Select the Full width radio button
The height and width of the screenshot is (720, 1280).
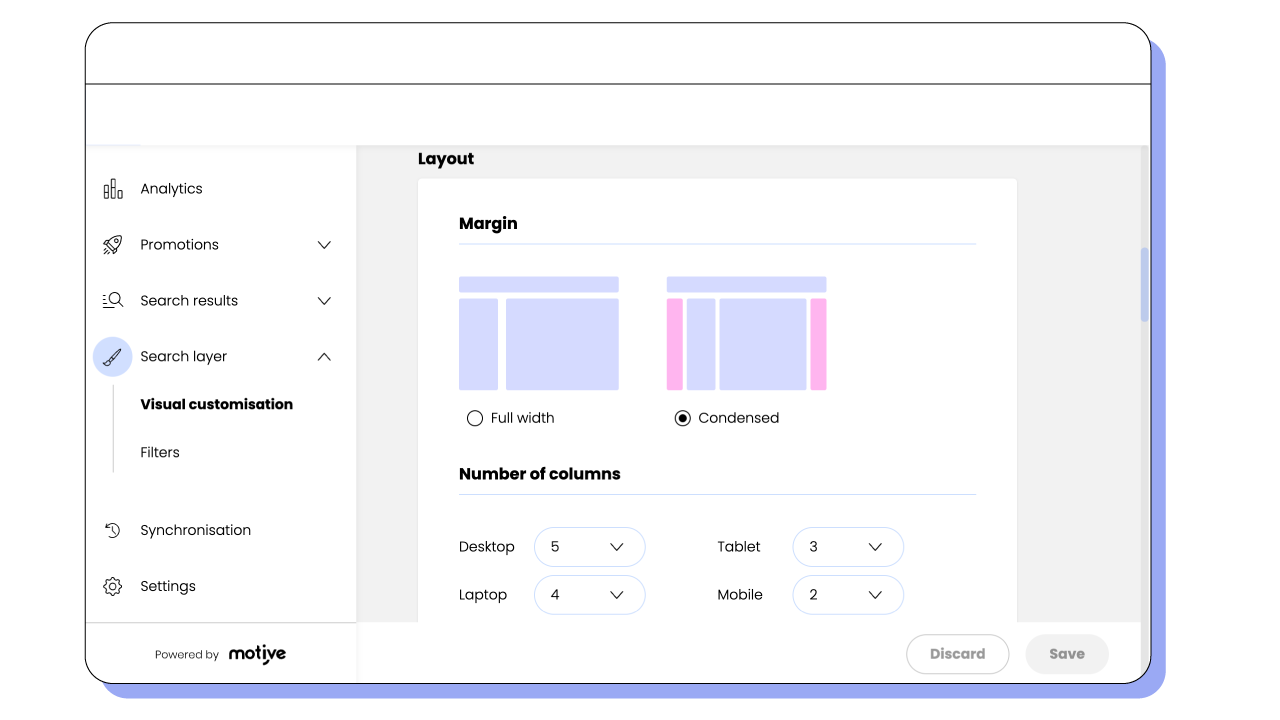click(x=475, y=418)
